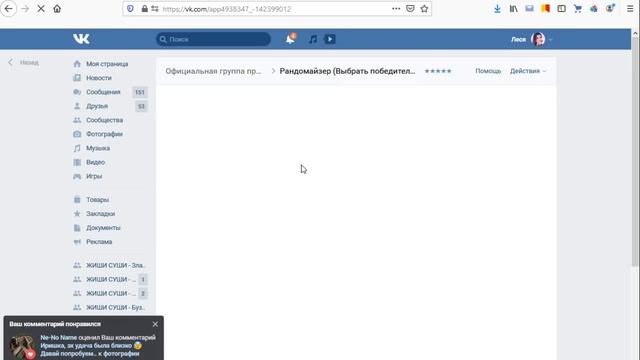Open the ЖИШИ СУШИ group with badge 1
640x360 pixels.
tap(110, 280)
